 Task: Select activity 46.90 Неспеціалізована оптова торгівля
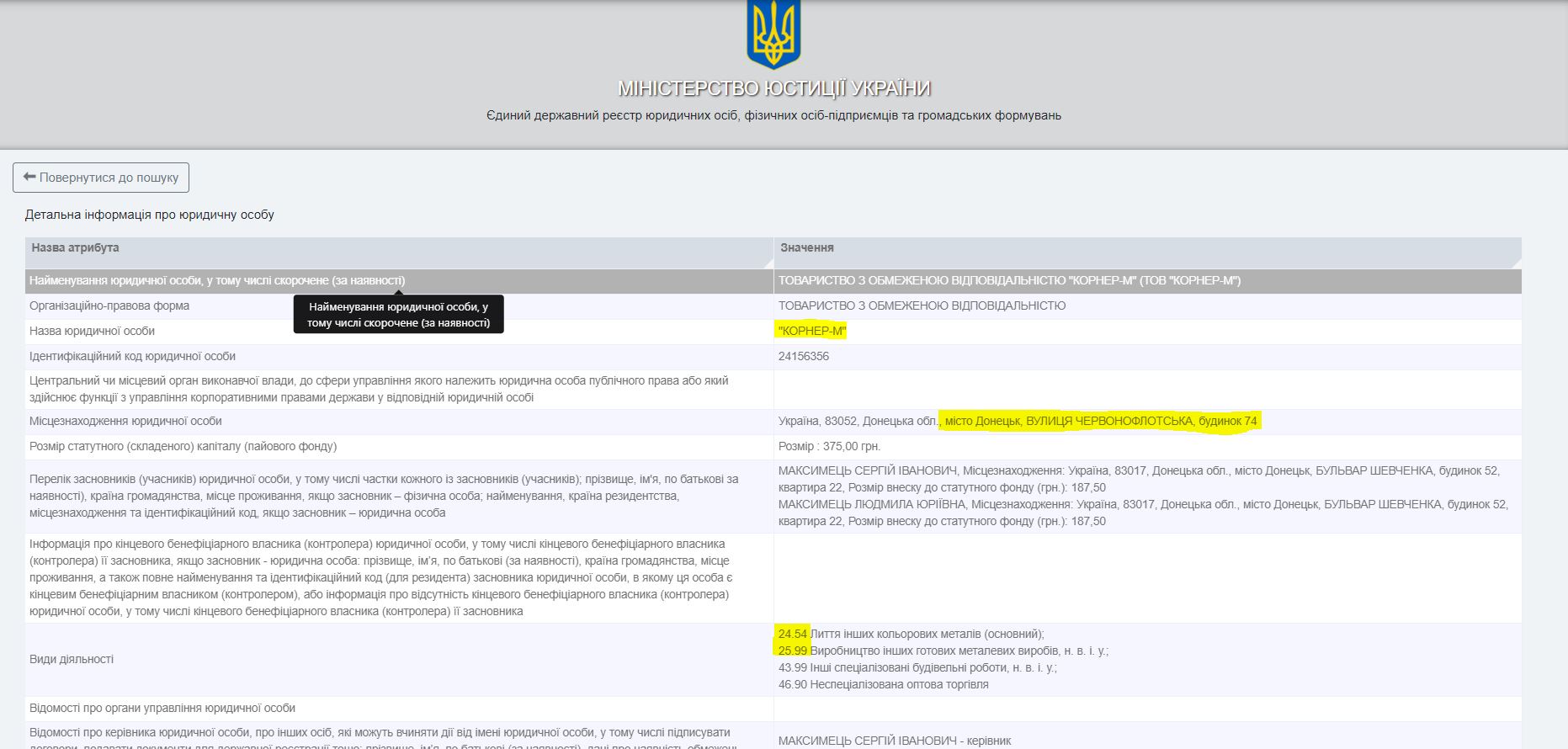883,684
